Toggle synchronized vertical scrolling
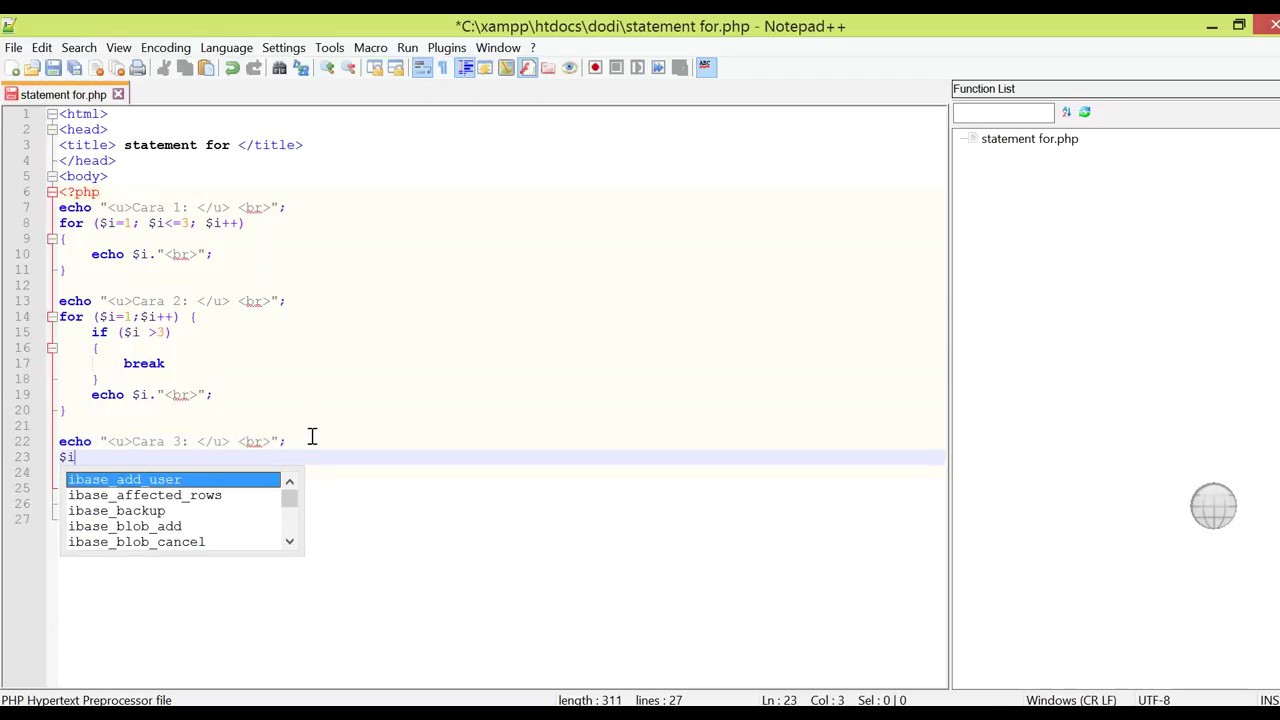Viewport: 1280px width, 720px height. tap(374, 68)
